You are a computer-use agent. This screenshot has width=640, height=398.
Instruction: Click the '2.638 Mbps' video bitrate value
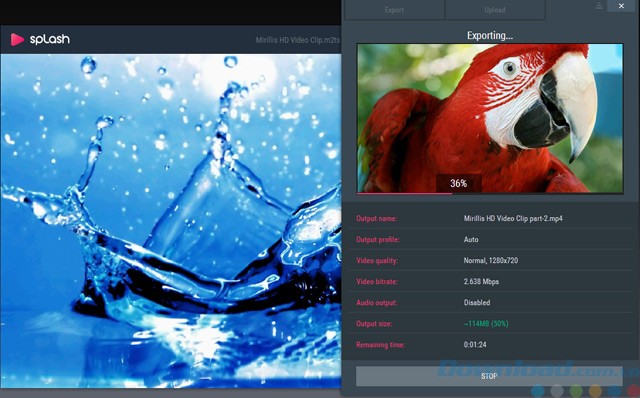click(x=481, y=282)
